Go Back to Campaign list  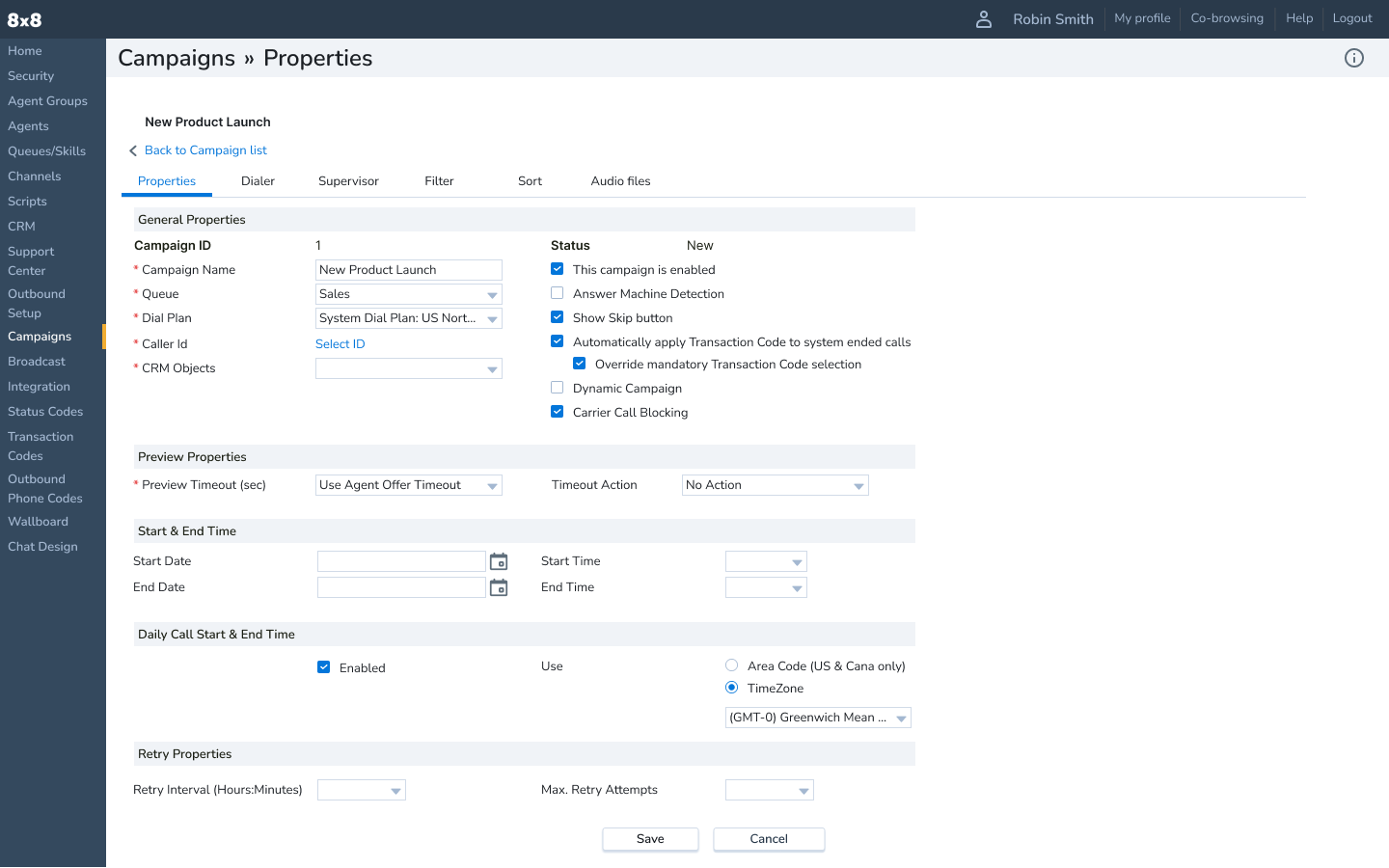[x=205, y=150]
